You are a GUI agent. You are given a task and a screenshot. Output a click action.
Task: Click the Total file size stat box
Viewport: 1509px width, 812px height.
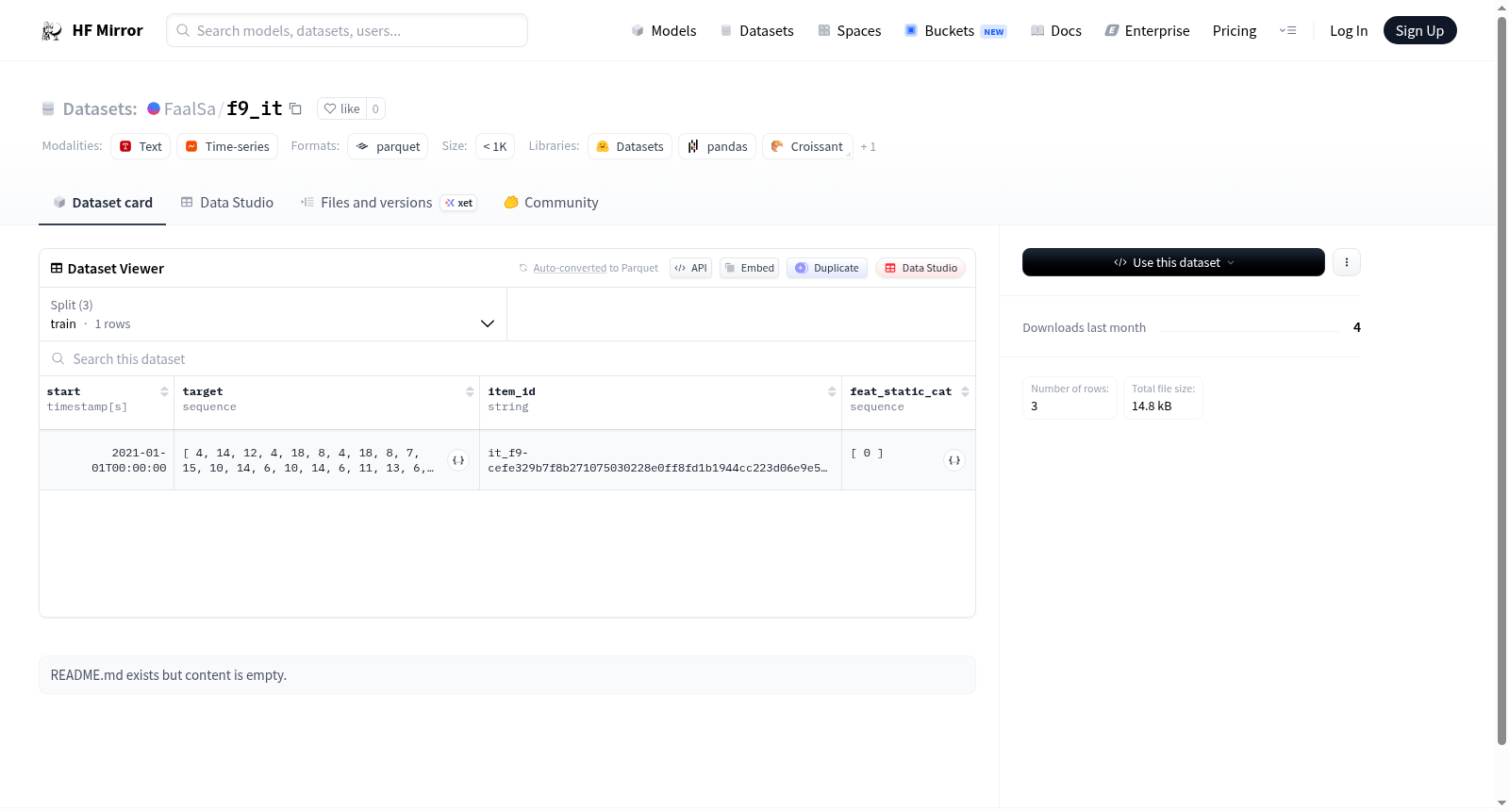[x=1163, y=398]
